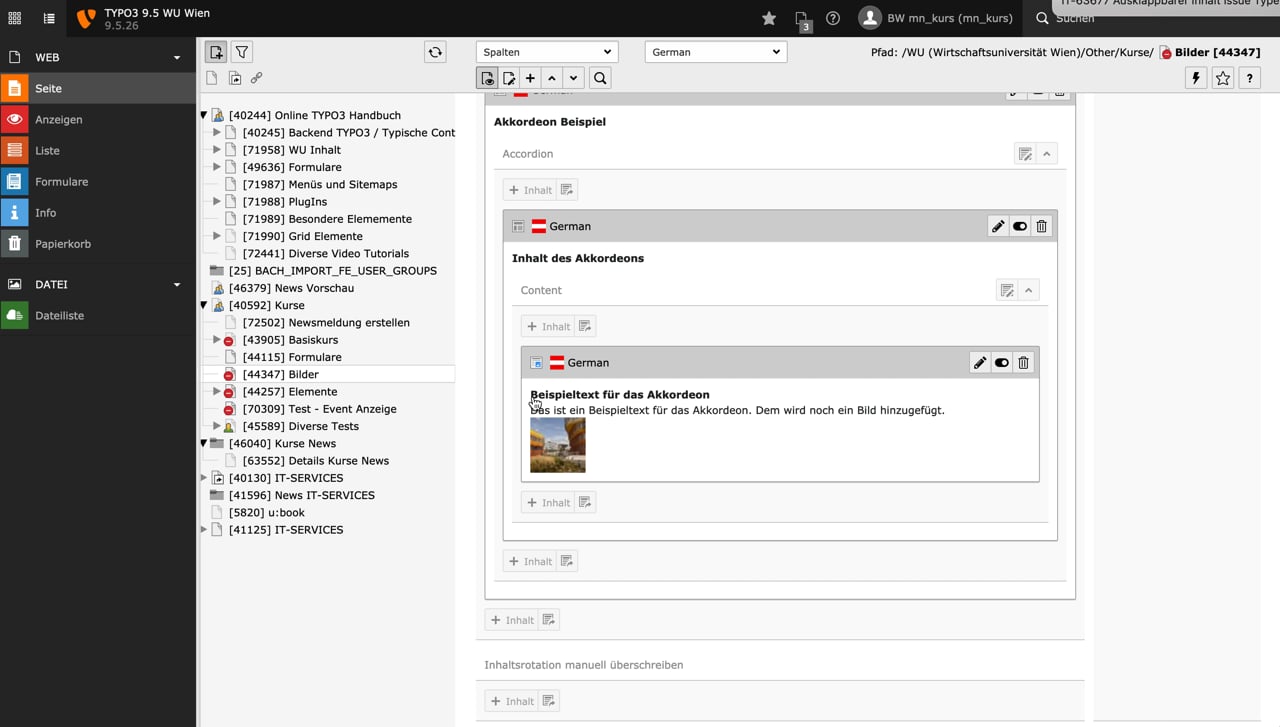Click the plus button in page toolbar
1280x727 pixels.
530,78
